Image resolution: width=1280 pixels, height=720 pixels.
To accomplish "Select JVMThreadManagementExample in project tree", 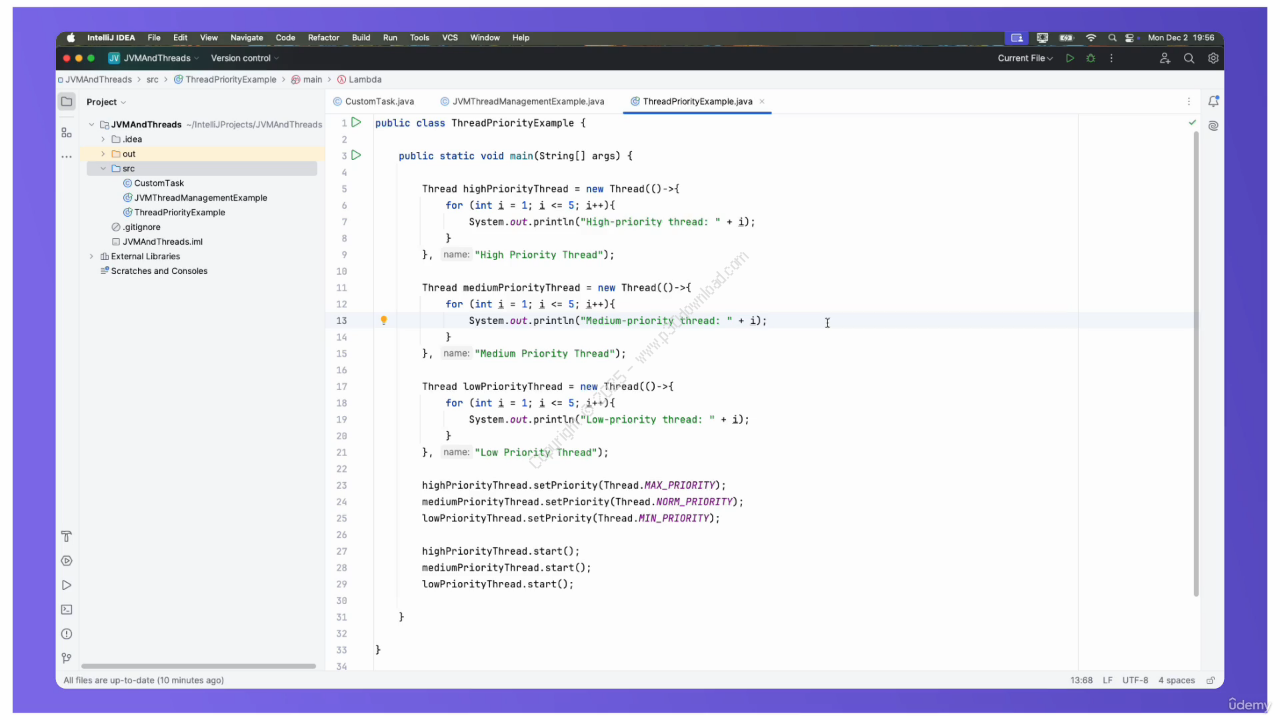I will [x=194, y=198].
